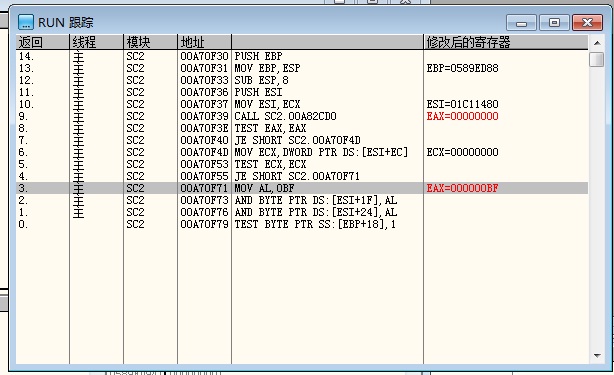Image resolution: width=614 pixels, height=375 pixels.
Task: Click back-step number 3.
Action: (23, 188)
